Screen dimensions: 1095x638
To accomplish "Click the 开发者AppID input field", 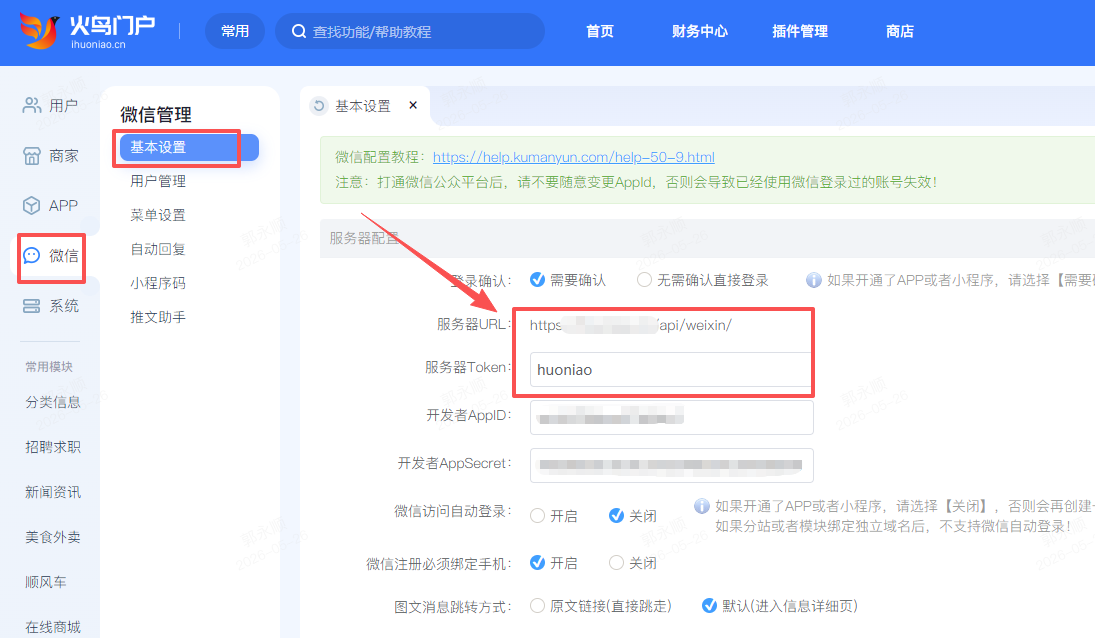I will (x=672, y=417).
